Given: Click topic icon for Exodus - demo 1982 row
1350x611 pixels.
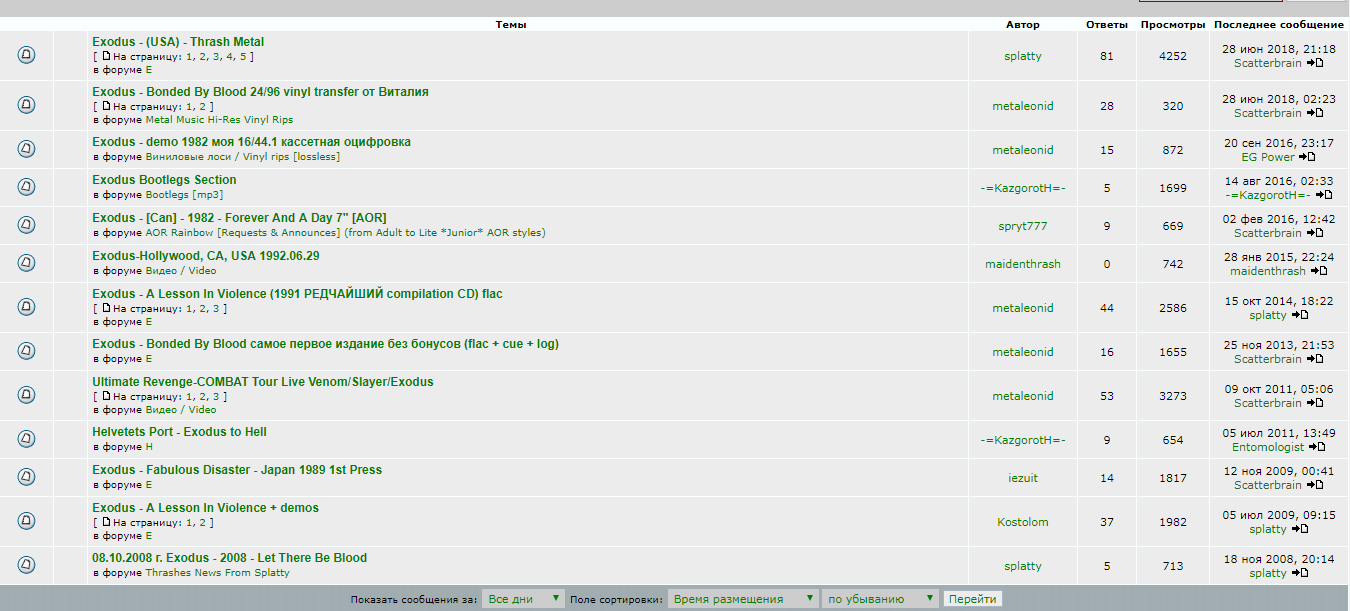Looking at the screenshot, I should [x=27, y=149].
